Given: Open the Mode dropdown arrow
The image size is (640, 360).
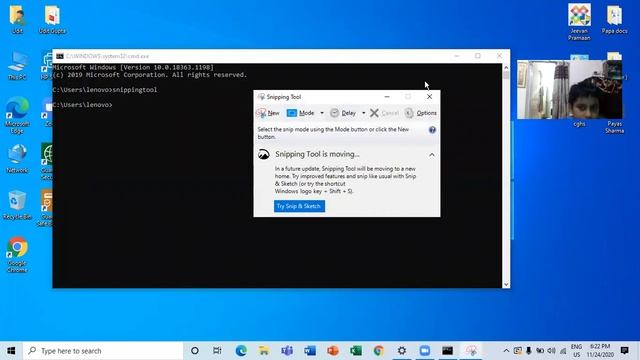Looking at the screenshot, I should (x=322, y=113).
